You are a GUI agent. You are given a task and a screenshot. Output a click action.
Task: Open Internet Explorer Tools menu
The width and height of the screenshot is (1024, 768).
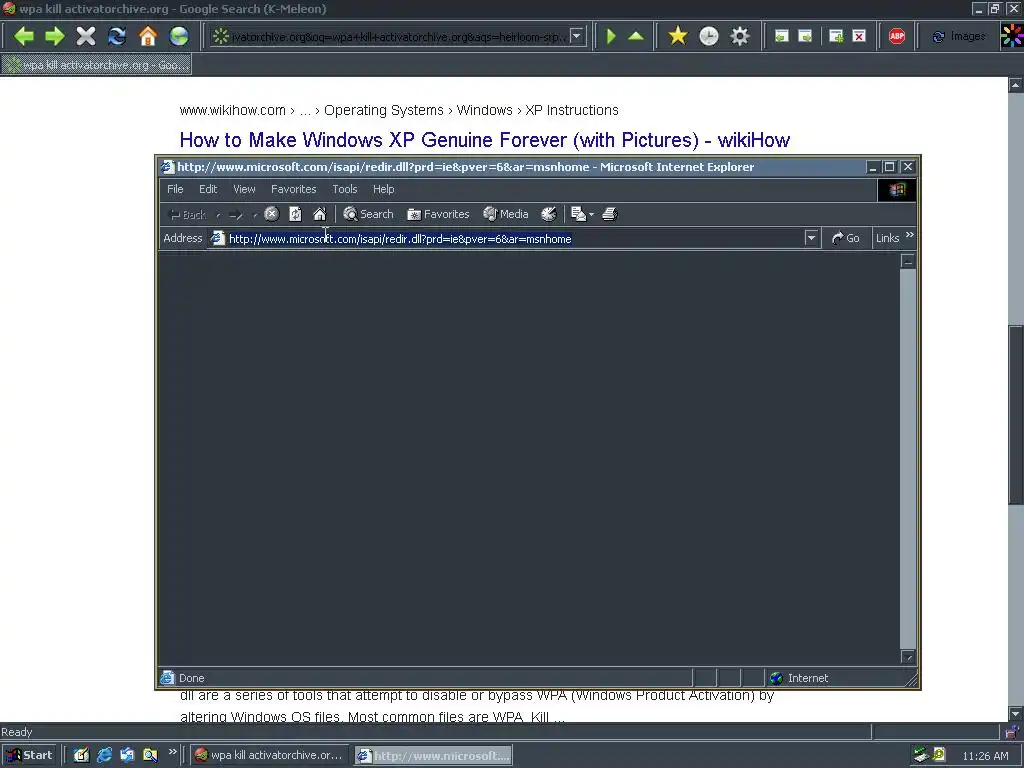pos(344,189)
